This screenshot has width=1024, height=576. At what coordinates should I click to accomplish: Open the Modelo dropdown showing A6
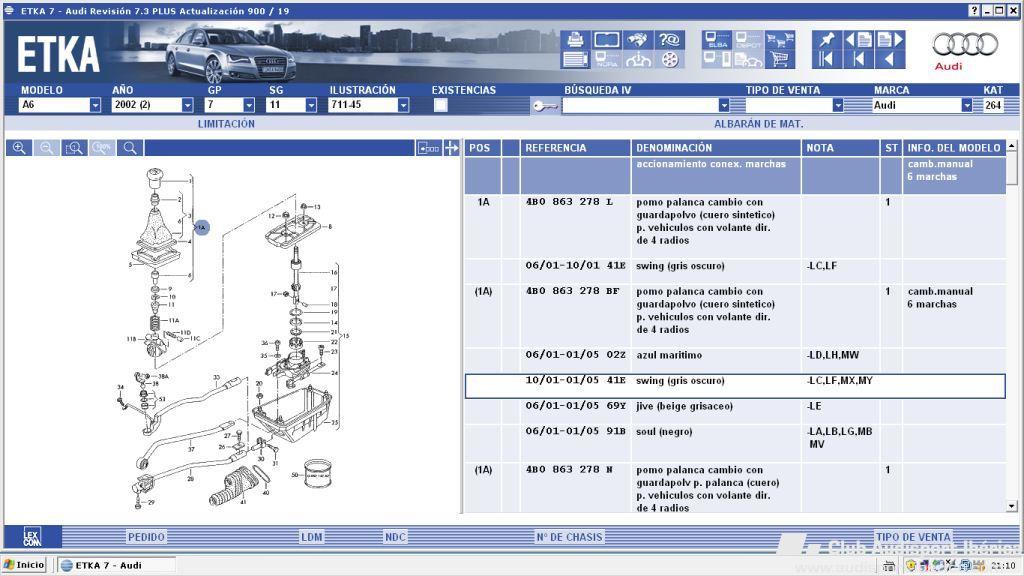pyautogui.click(x=95, y=105)
